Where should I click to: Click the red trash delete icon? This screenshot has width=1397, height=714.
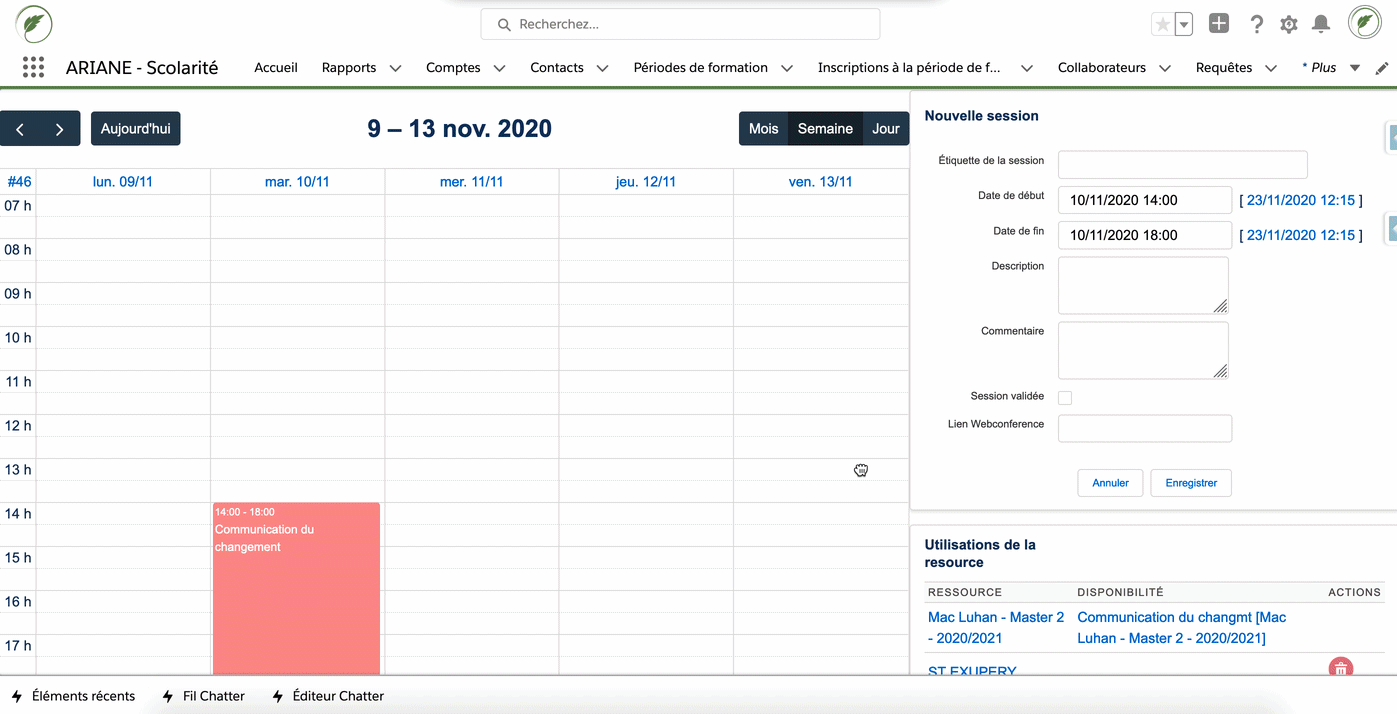click(x=1340, y=667)
